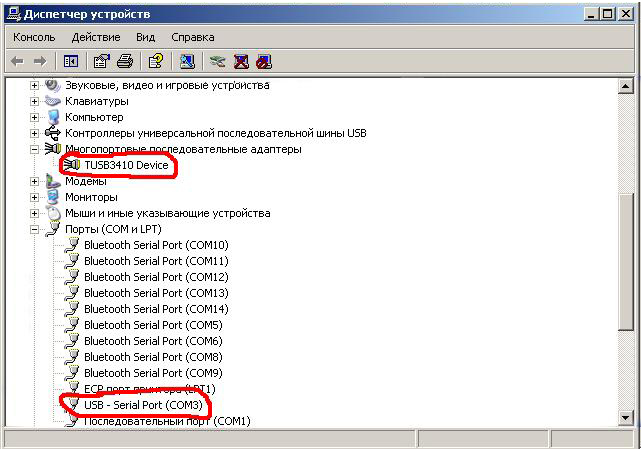
Task: Click the Forward arrow toolbar icon
Action: (x=40, y=62)
